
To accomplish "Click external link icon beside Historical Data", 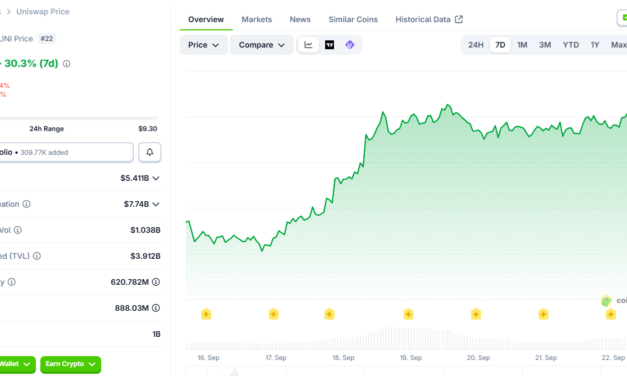I will pos(459,19).
